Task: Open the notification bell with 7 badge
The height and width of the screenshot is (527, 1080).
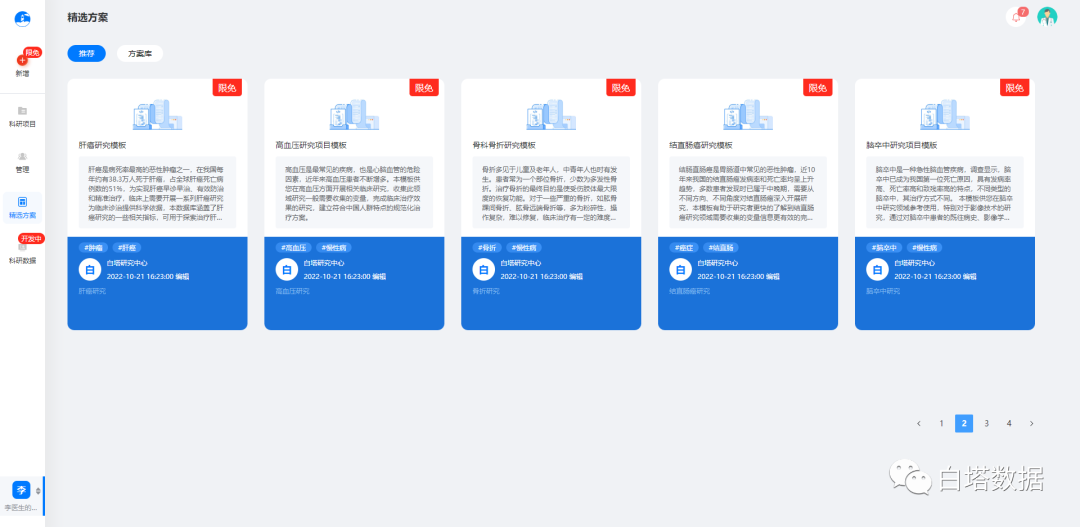Action: point(1015,17)
